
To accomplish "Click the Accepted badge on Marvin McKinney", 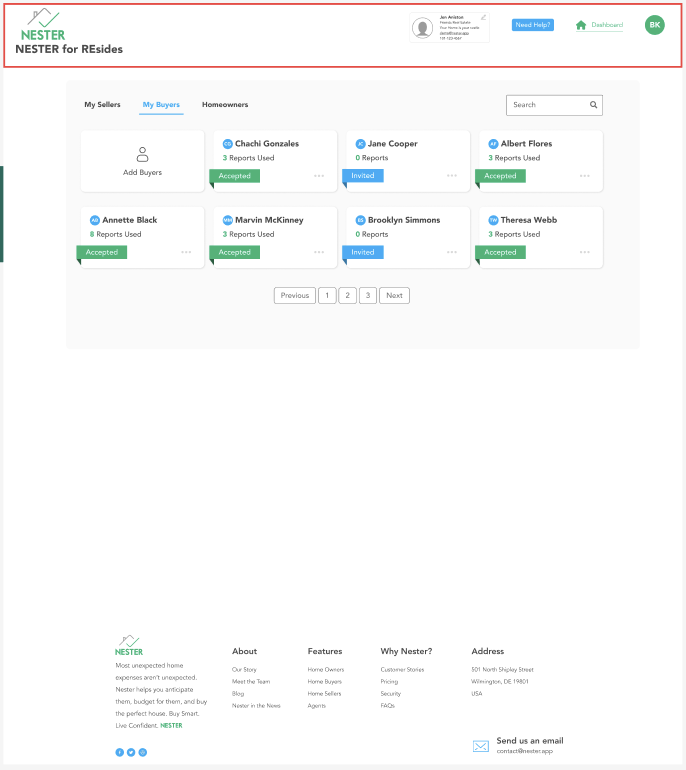I will (x=235, y=252).
